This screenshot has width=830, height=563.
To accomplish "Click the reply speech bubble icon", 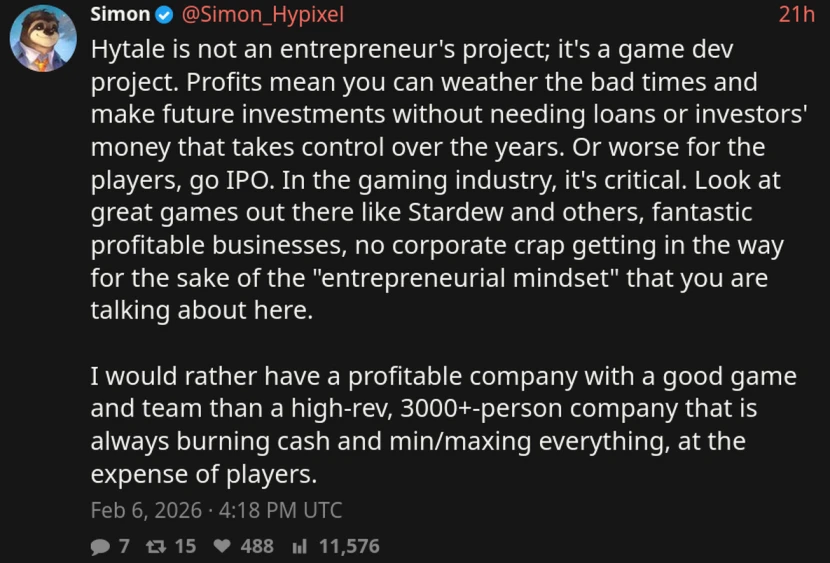I will tap(100, 546).
